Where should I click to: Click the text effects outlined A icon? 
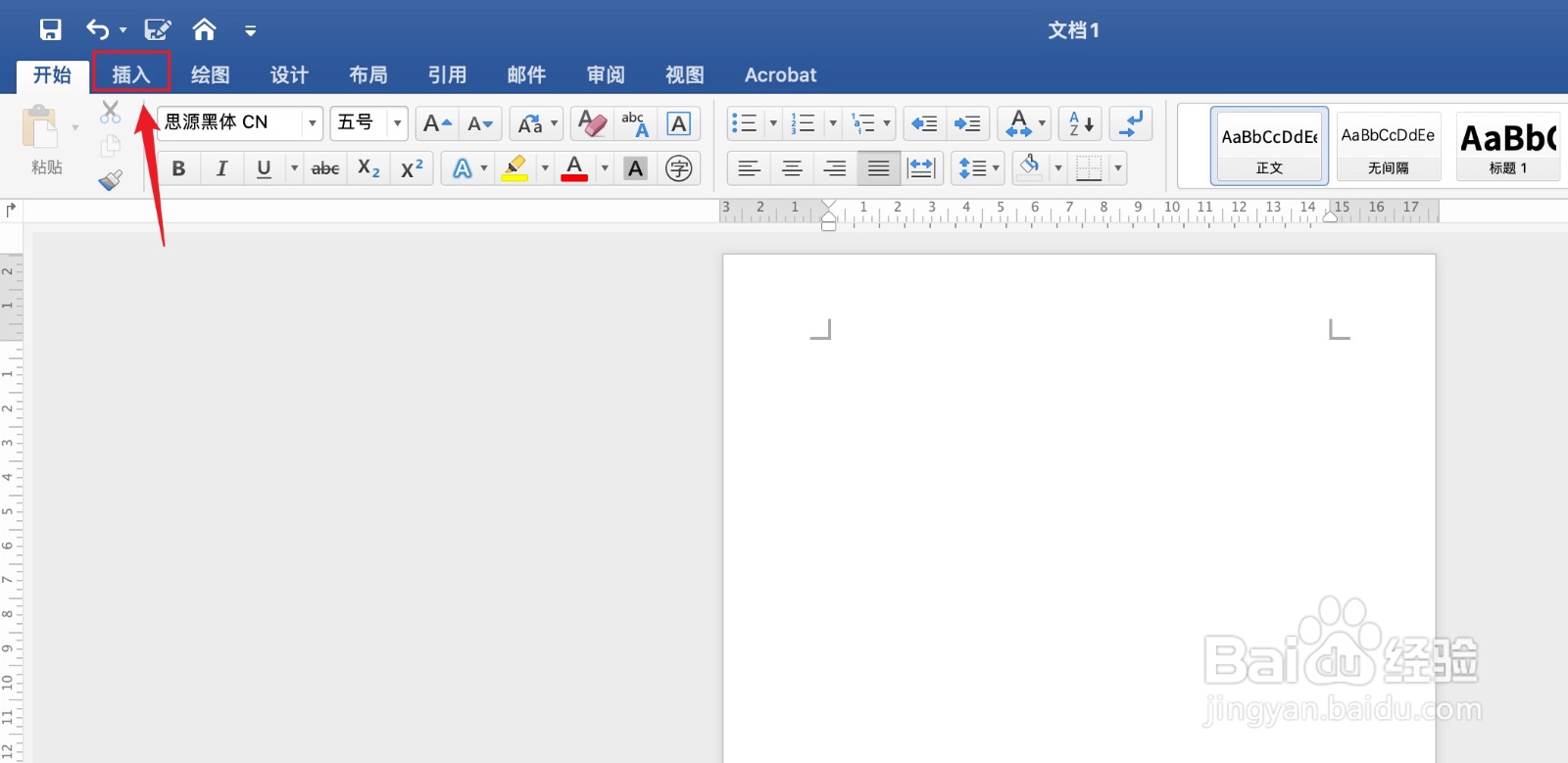pyautogui.click(x=463, y=168)
